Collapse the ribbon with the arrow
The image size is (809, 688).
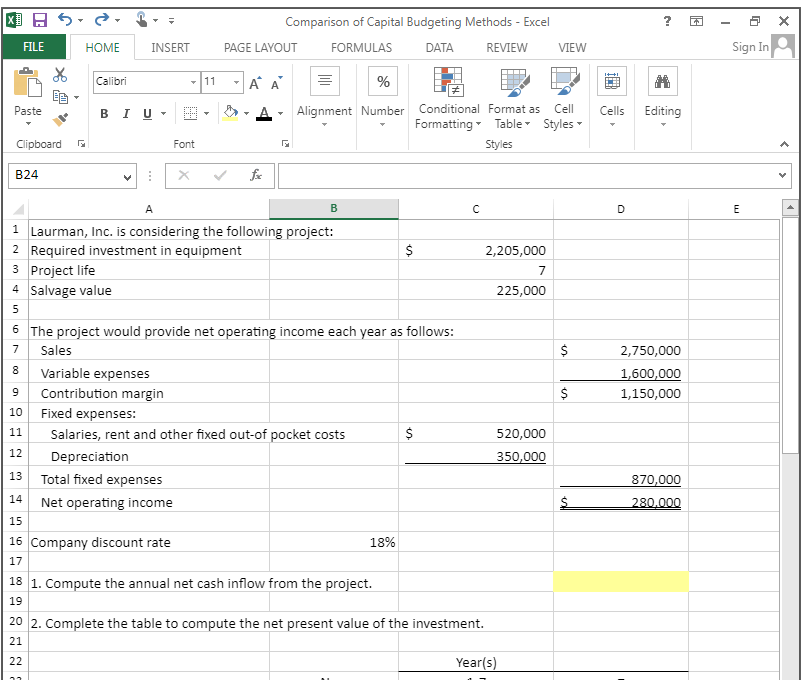coord(784,144)
